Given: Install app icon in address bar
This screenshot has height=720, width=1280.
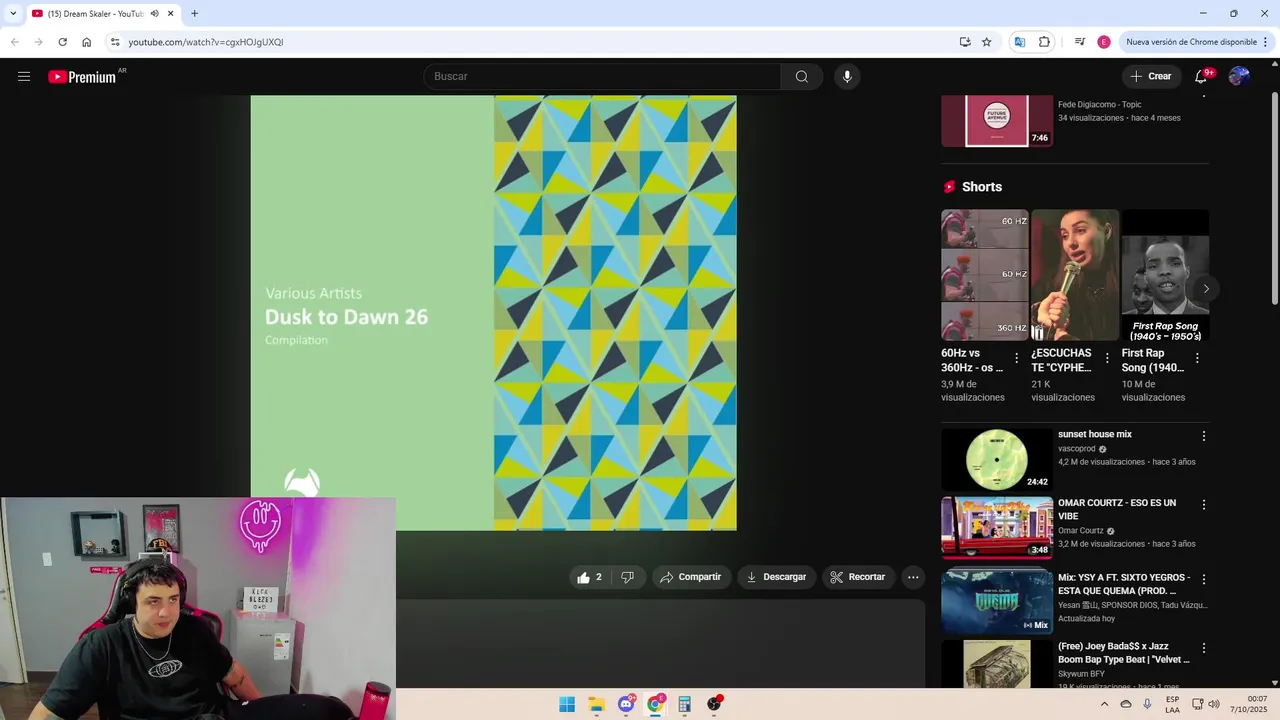Looking at the screenshot, I should coord(965,42).
